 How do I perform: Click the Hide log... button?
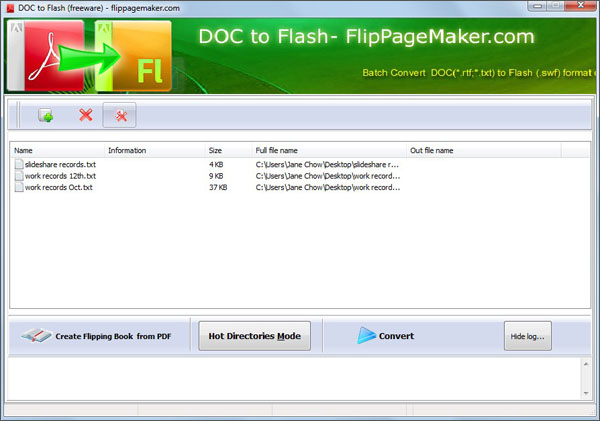[528, 336]
